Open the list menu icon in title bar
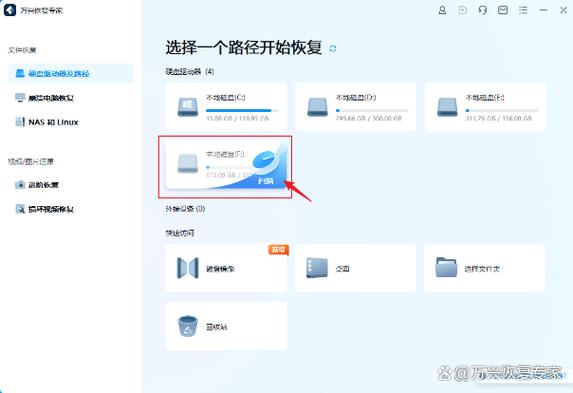The width and height of the screenshot is (573, 393). [523, 10]
